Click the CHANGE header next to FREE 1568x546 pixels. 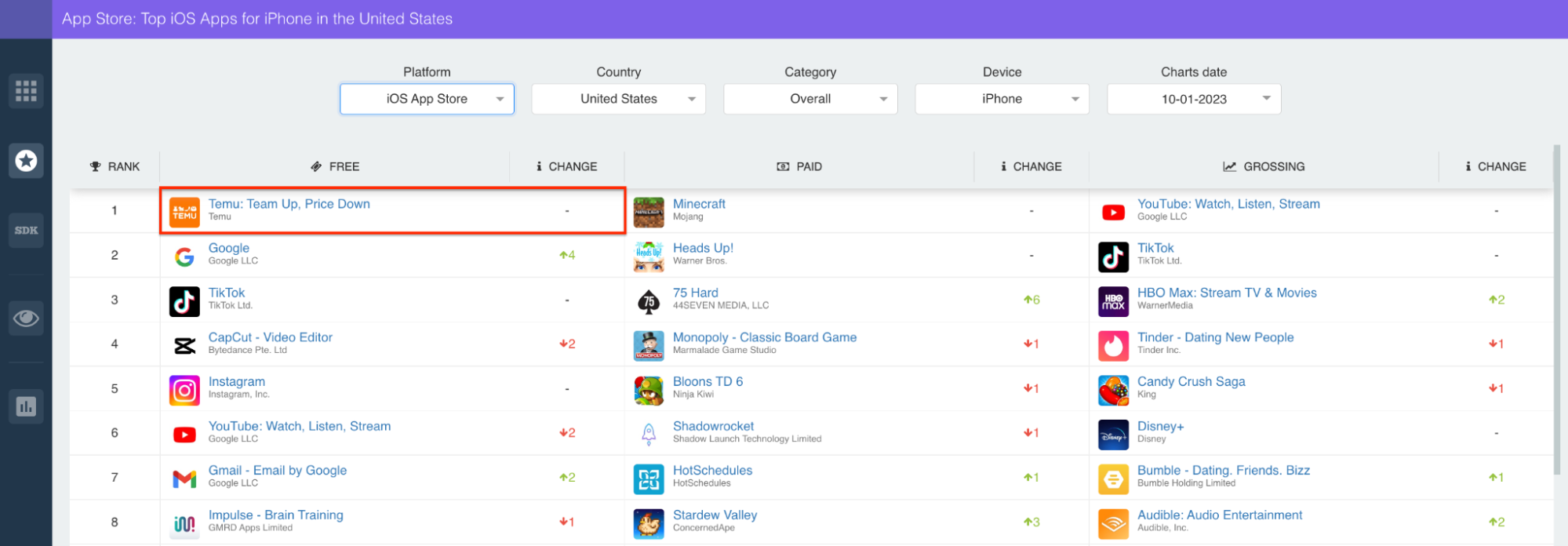click(x=567, y=166)
